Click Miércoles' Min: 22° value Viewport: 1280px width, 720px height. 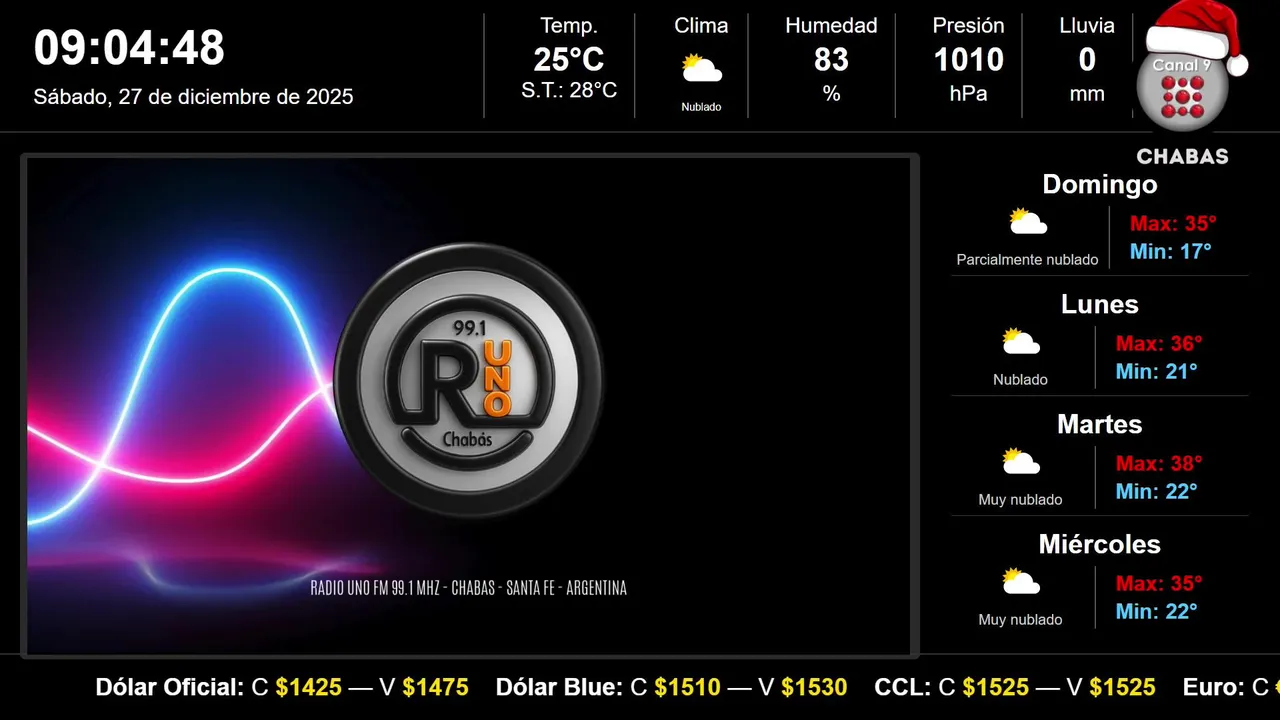tap(1157, 611)
